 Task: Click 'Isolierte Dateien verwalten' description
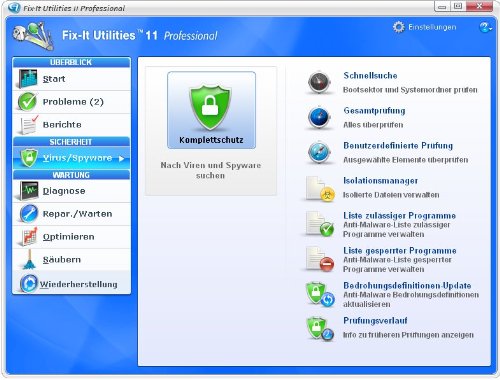(391, 195)
